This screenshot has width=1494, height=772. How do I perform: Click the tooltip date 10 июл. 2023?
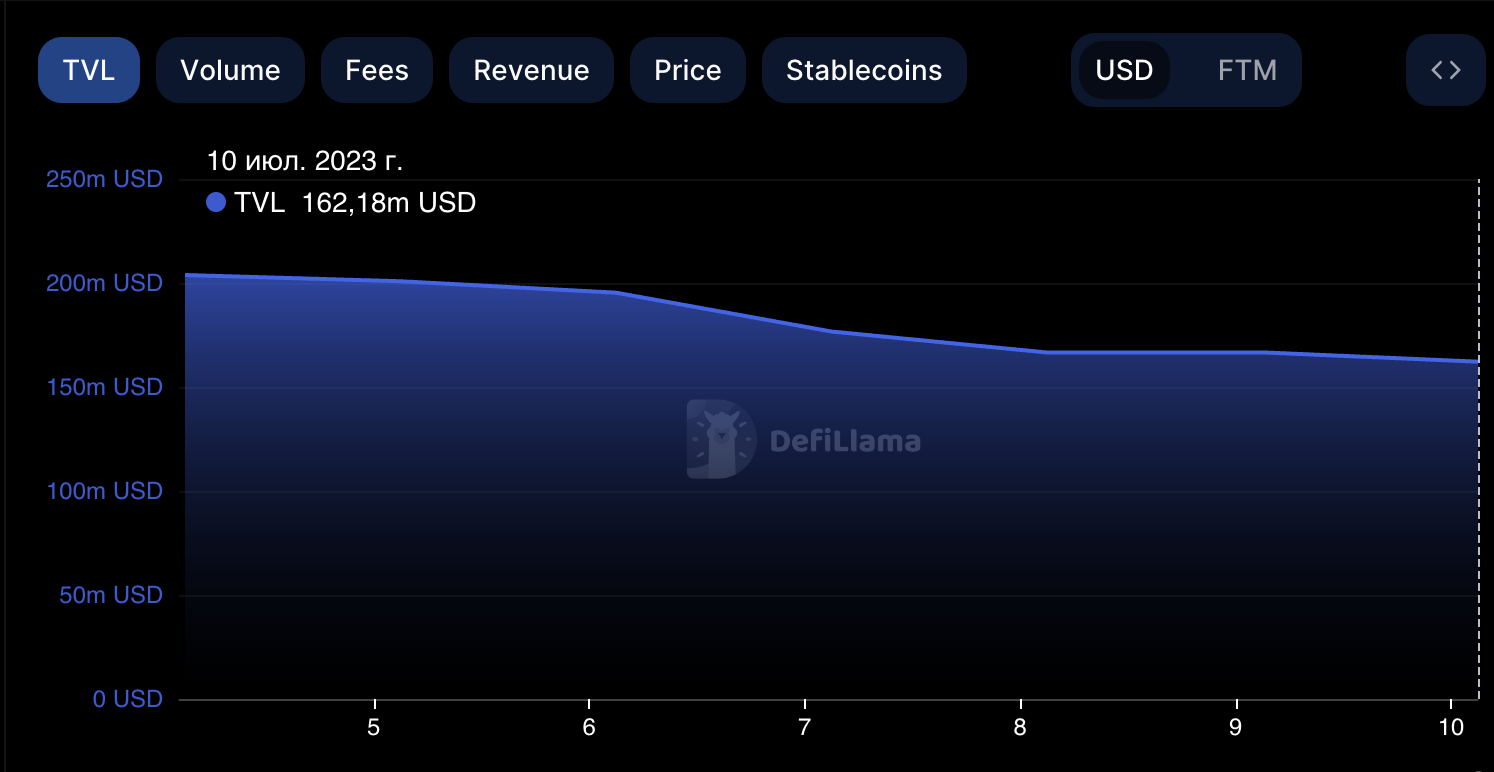coord(304,160)
